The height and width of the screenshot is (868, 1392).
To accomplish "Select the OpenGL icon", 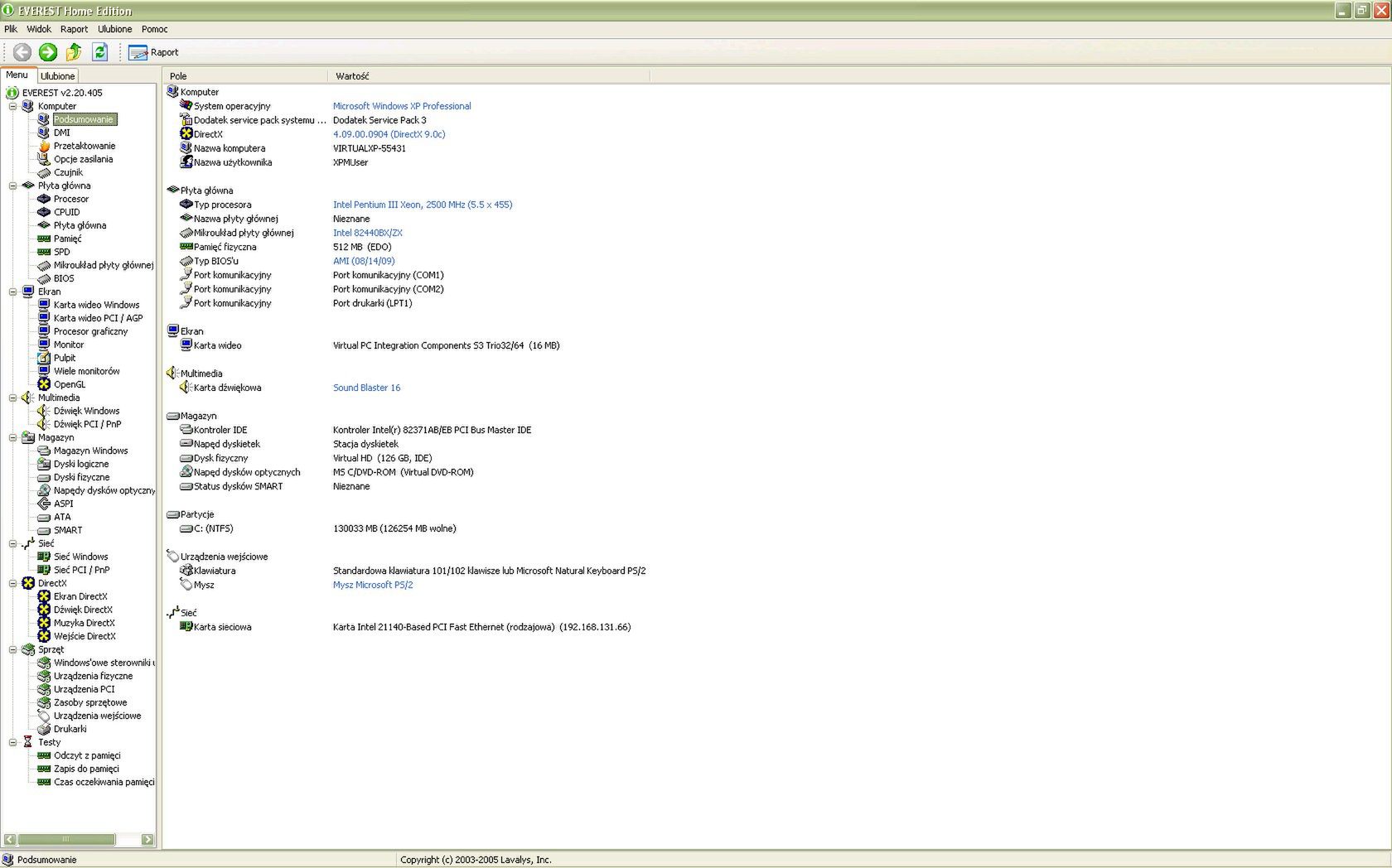I will click(x=44, y=384).
